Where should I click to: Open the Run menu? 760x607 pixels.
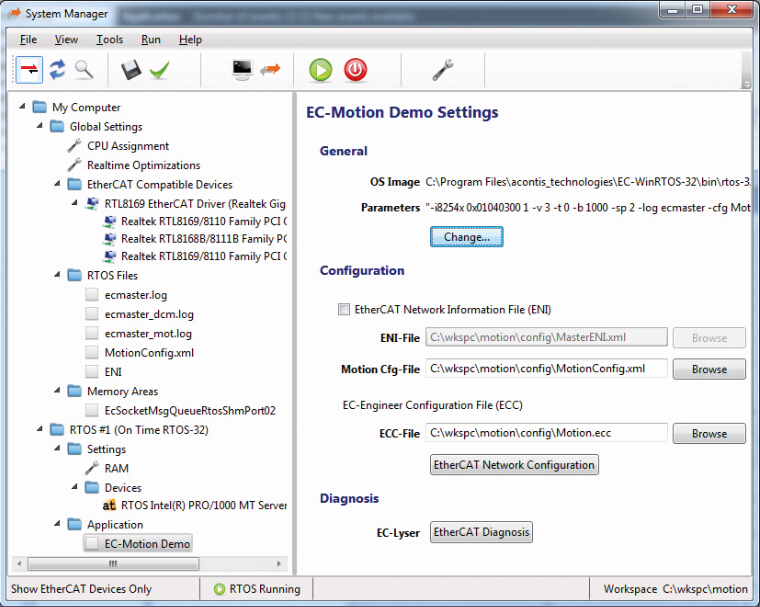pyautogui.click(x=151, y=39)
